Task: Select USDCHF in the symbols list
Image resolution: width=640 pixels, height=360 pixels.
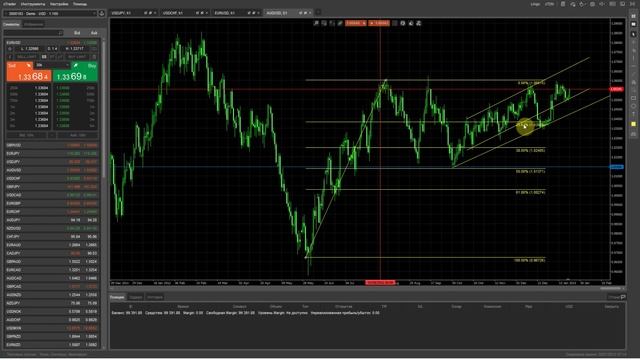Action: point(52,178)
